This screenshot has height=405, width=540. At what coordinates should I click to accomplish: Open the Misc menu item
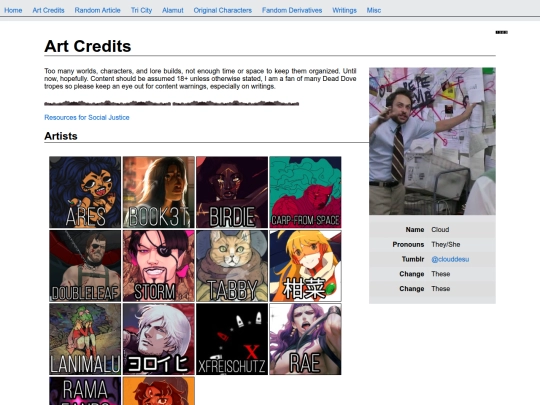374,10
